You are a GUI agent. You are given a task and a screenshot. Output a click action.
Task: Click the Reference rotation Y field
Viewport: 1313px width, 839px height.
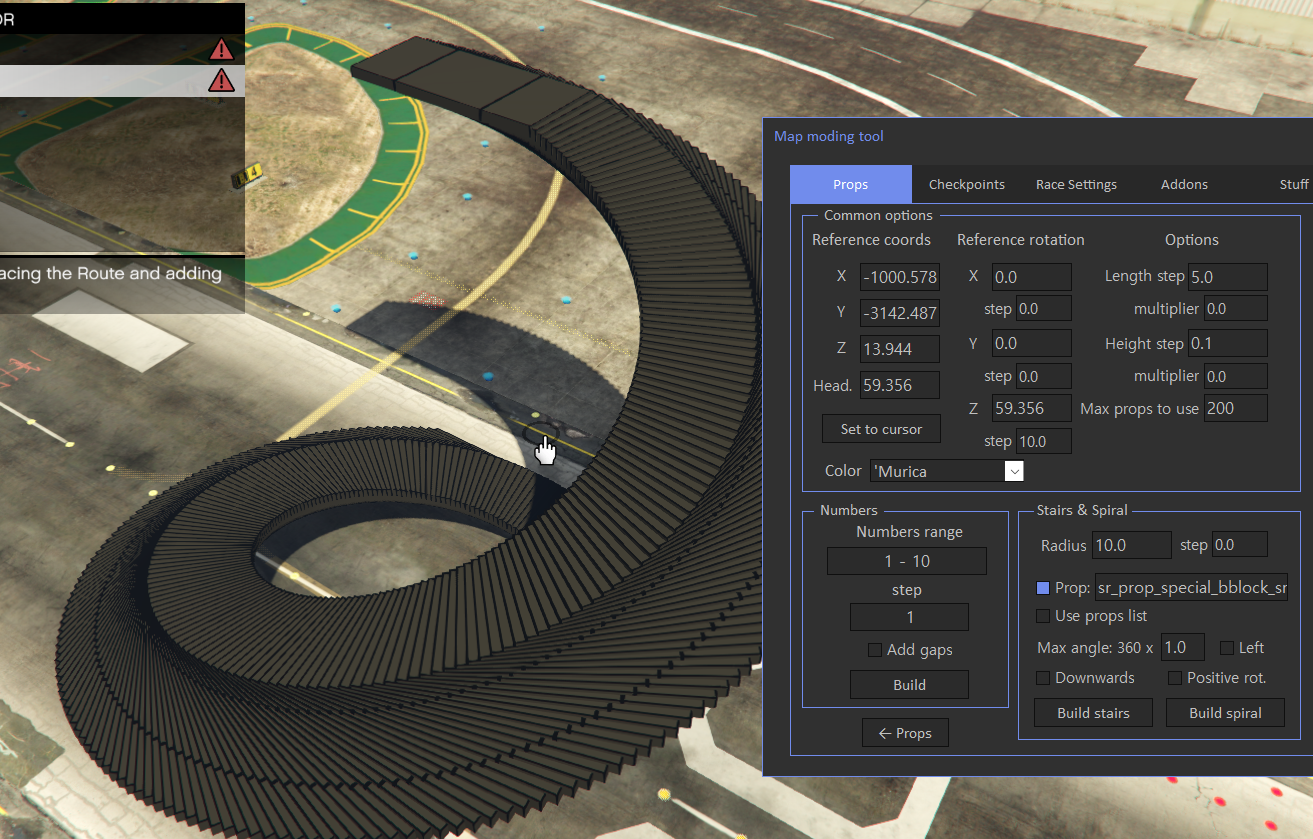pos(1032,344)
